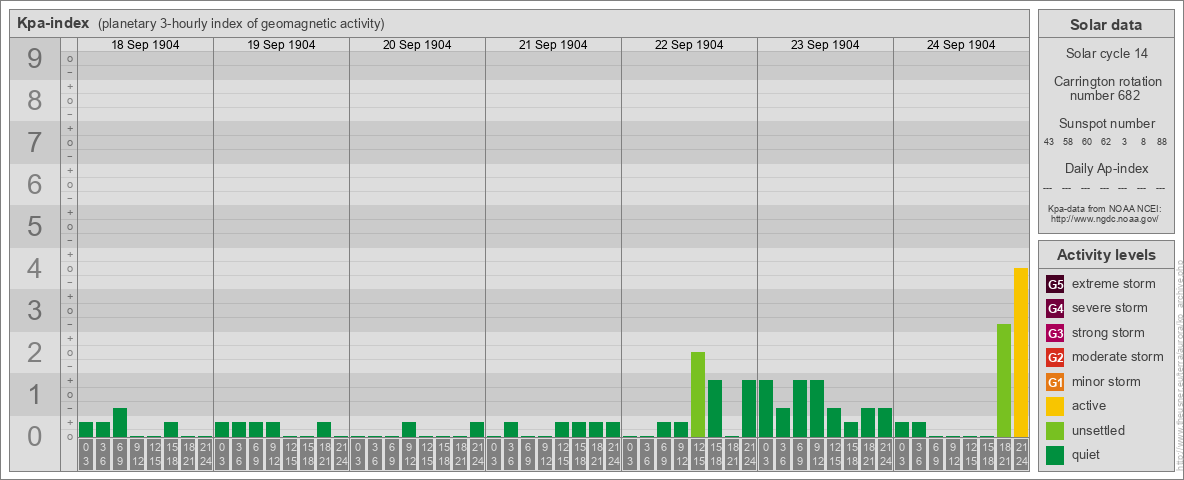Click sunspot value 58

point(1068,141)
